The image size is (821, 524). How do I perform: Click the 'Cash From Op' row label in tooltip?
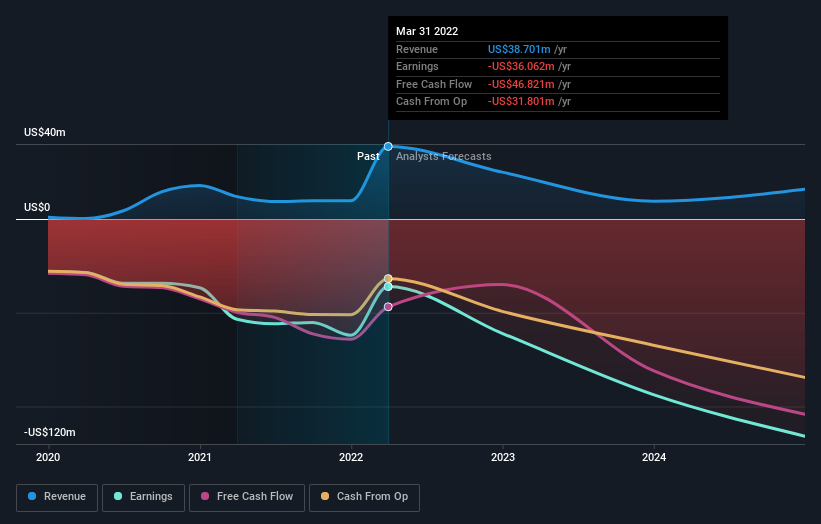[x=431, y=102]
